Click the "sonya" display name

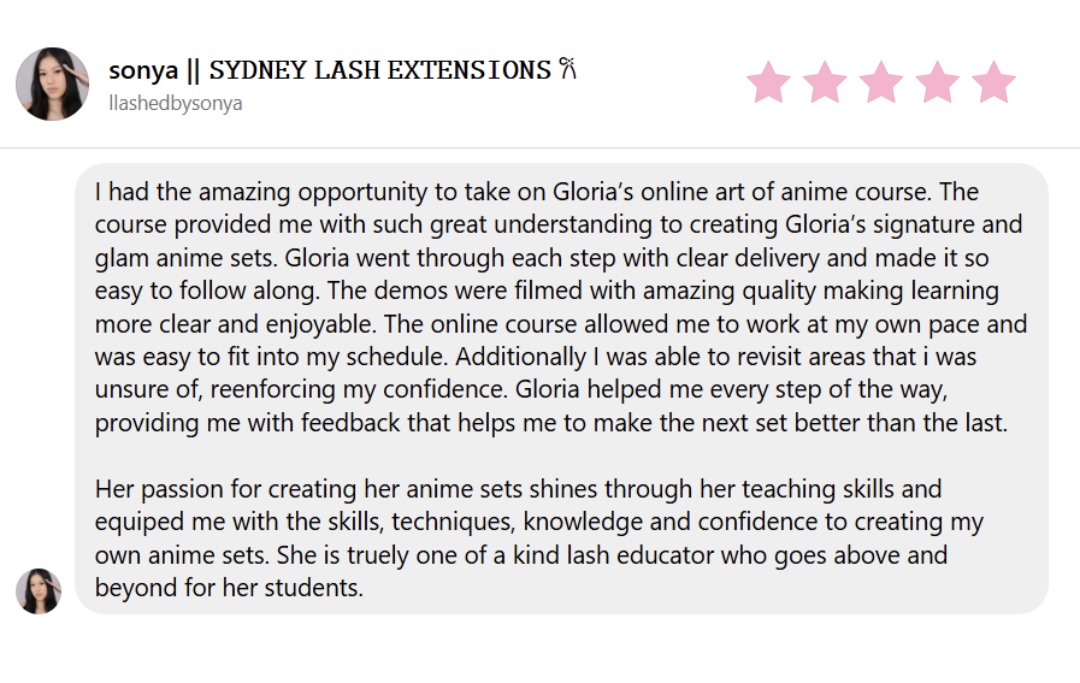(142, 71)
